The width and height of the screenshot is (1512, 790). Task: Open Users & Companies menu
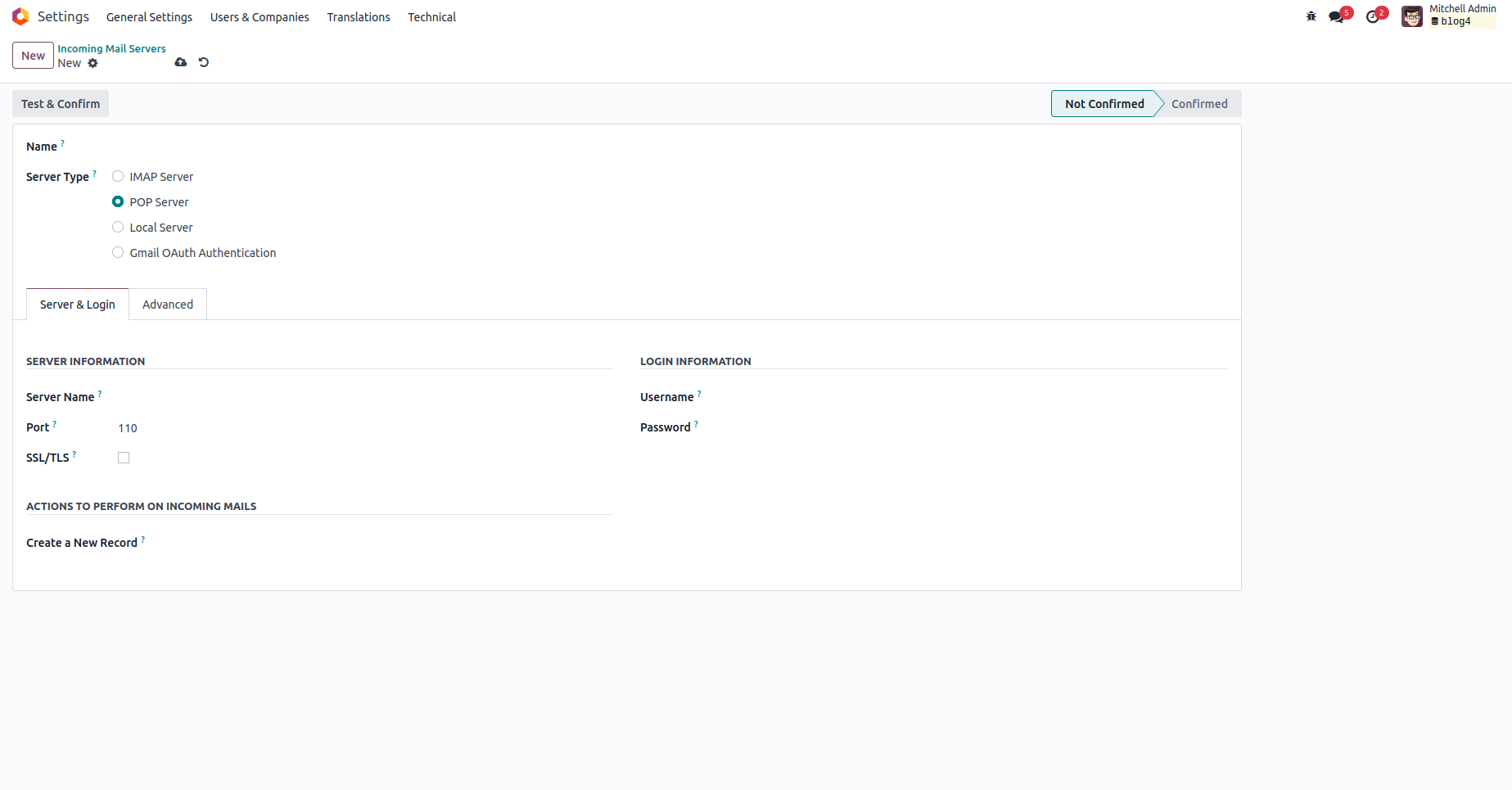260,16
